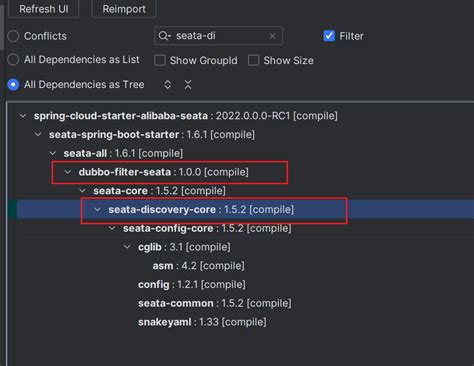Viewport: 474px width, 366px height.
Task: Select the snakeyaml 1.33 dependency
Action: (202, 322)
